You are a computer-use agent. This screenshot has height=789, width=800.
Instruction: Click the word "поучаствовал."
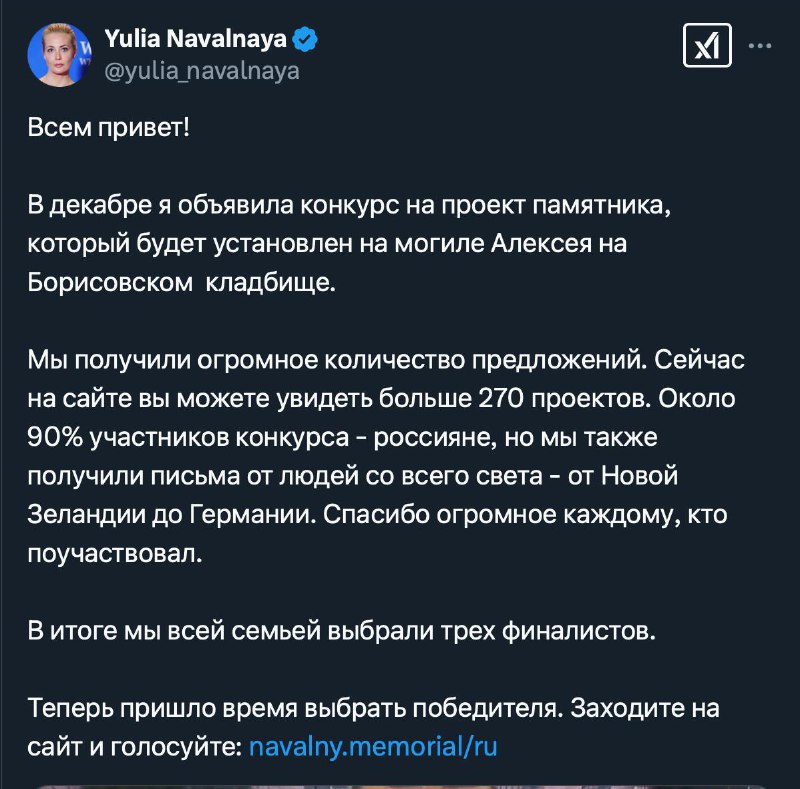coord(115,554)
